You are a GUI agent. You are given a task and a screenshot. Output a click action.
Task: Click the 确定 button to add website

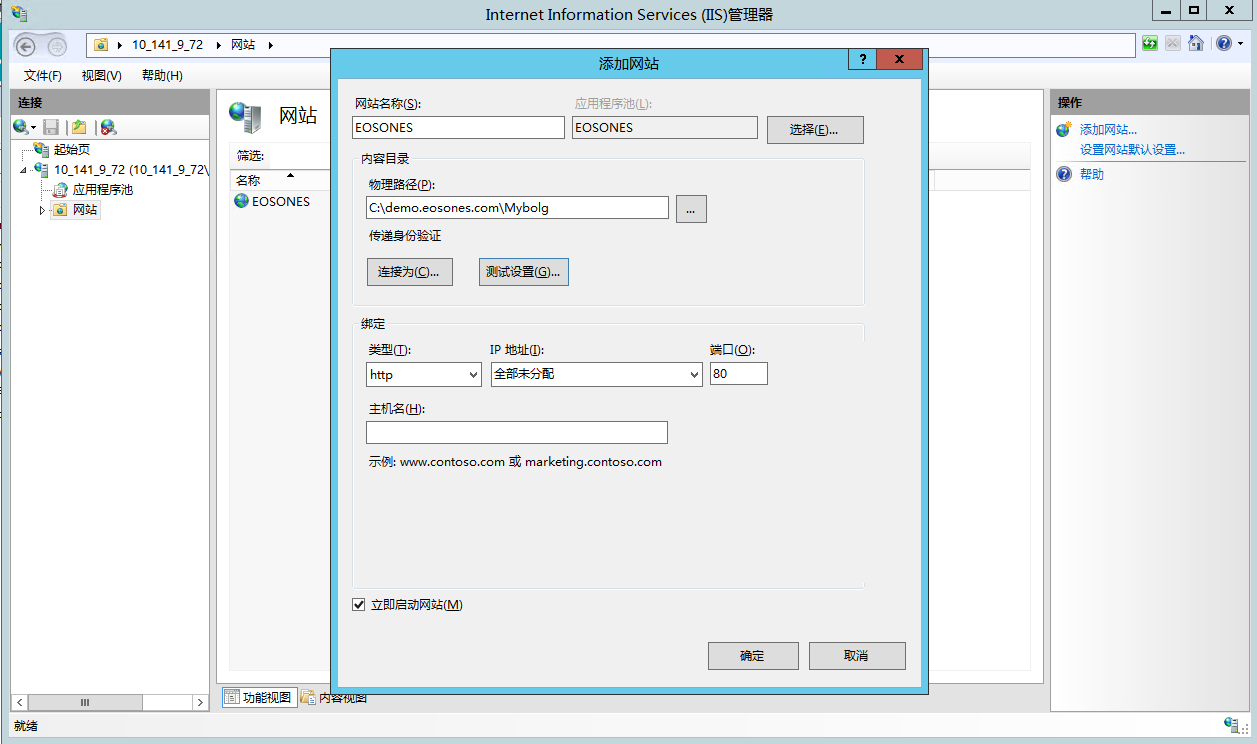pyautogui.click(x=753, y=655)
